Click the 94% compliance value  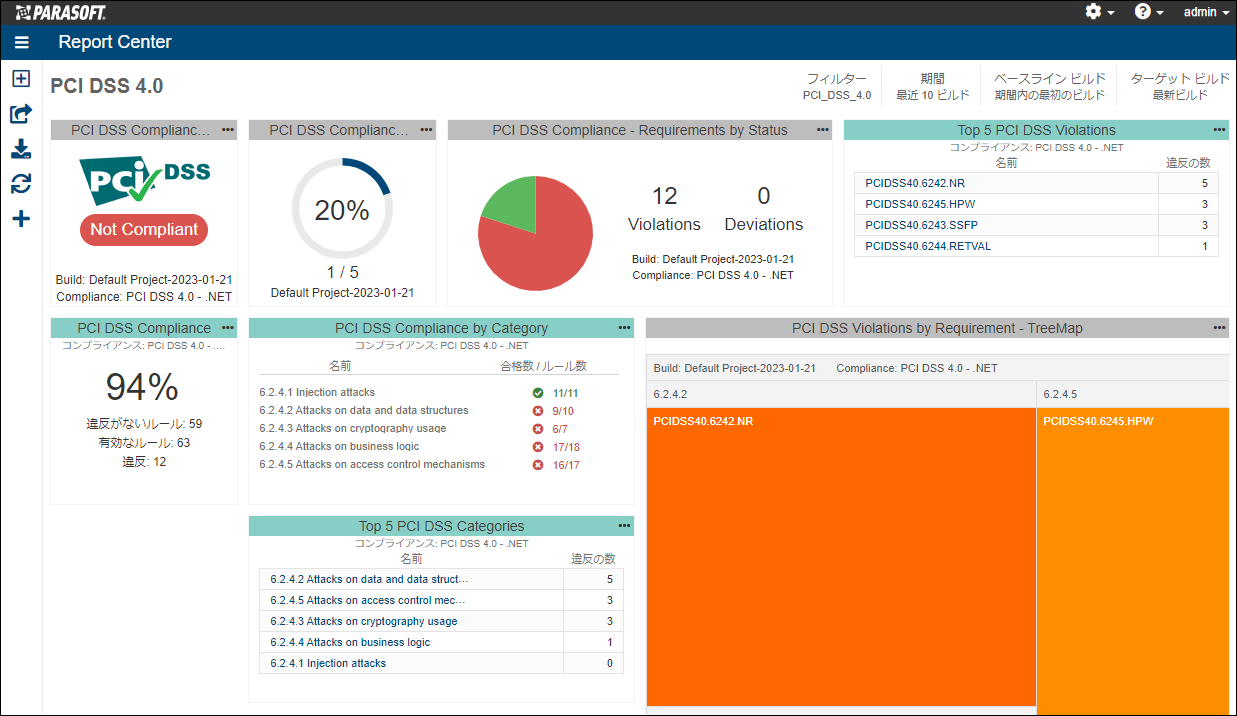(x=143, y=387)
